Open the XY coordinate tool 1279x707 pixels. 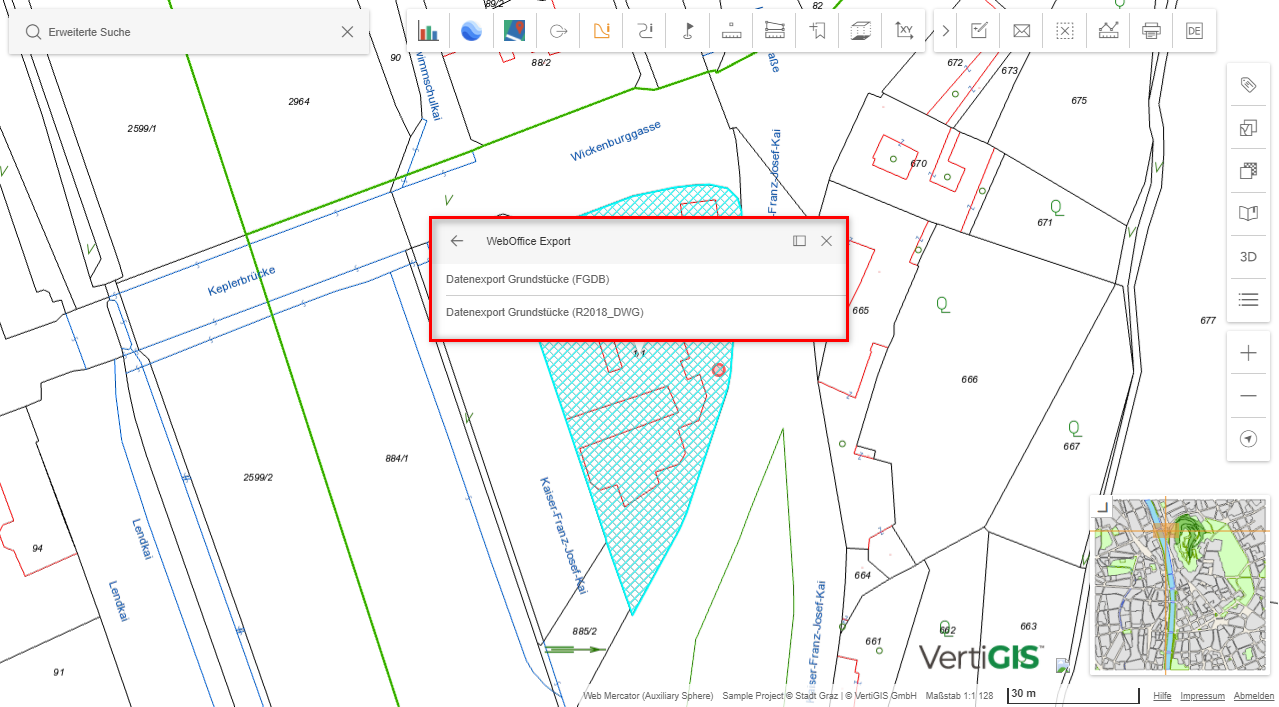(902, 30)
